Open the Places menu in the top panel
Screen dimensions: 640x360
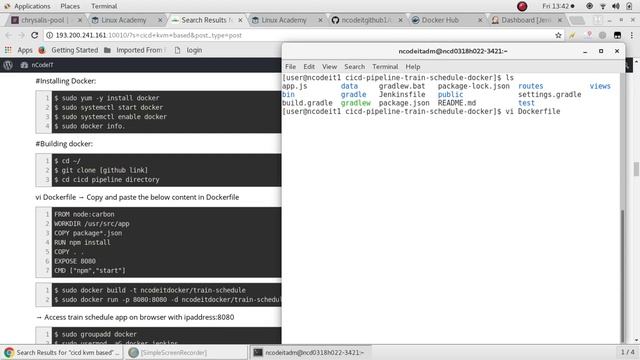click(70, 6)
